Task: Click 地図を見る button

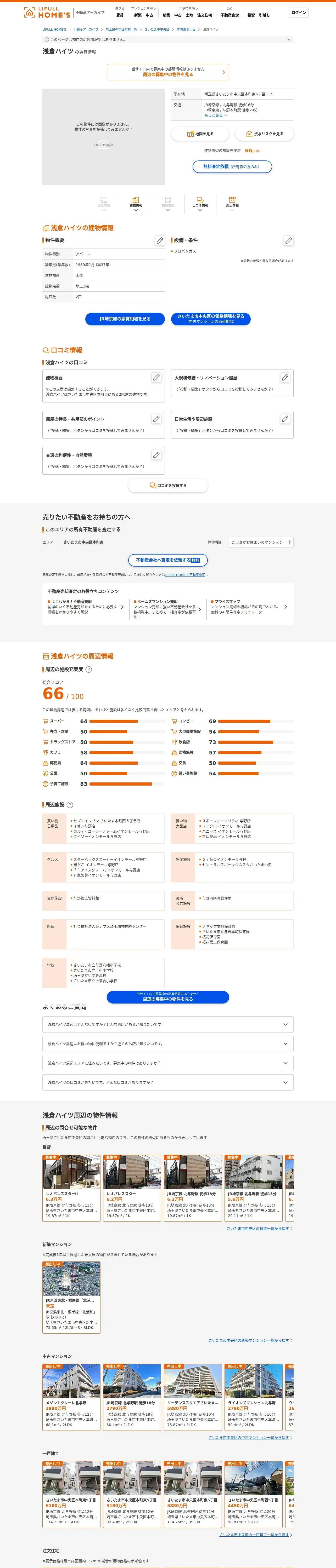Action: point(200,134)
